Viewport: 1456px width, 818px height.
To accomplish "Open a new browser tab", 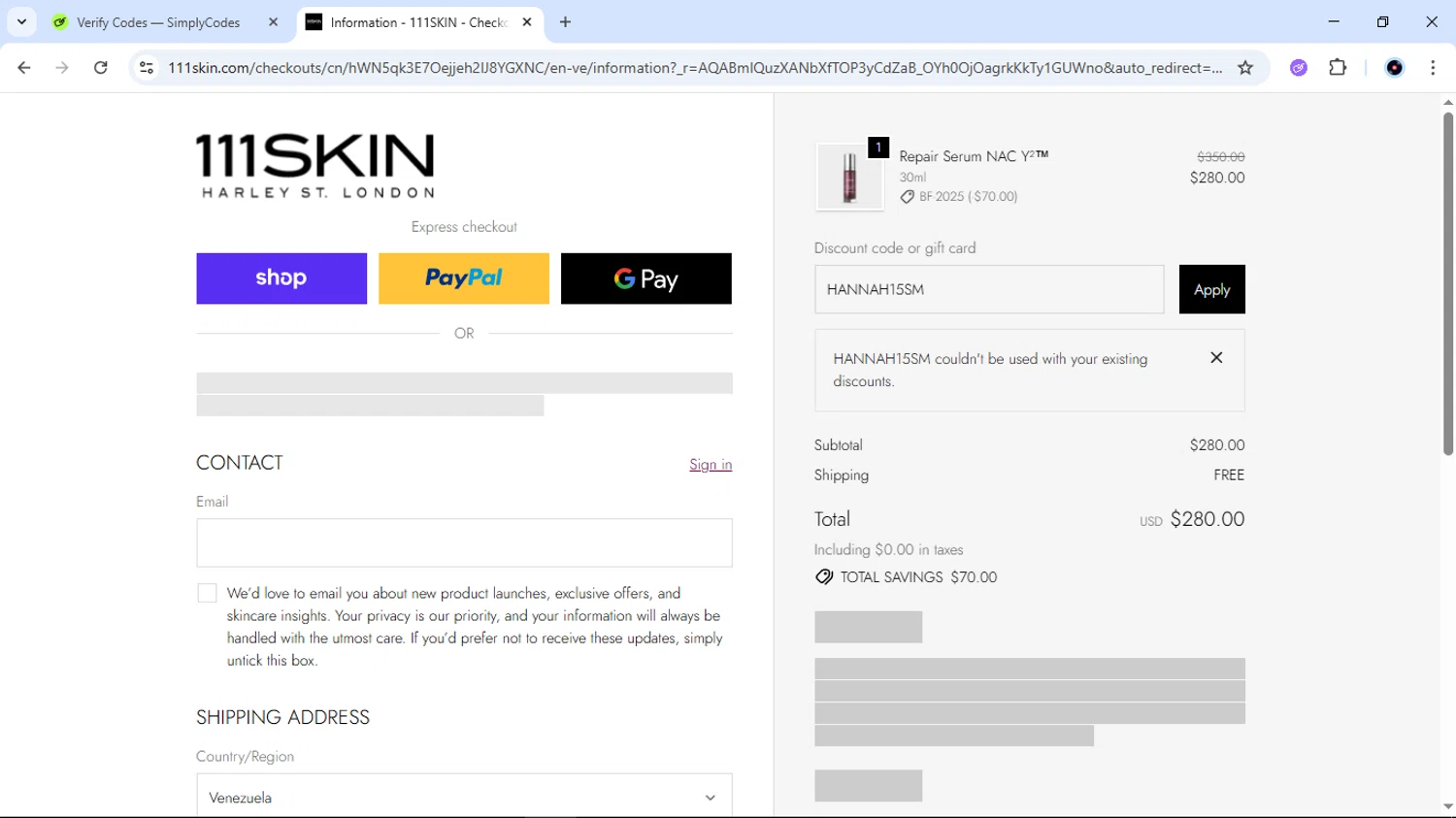I will (565, 22).
